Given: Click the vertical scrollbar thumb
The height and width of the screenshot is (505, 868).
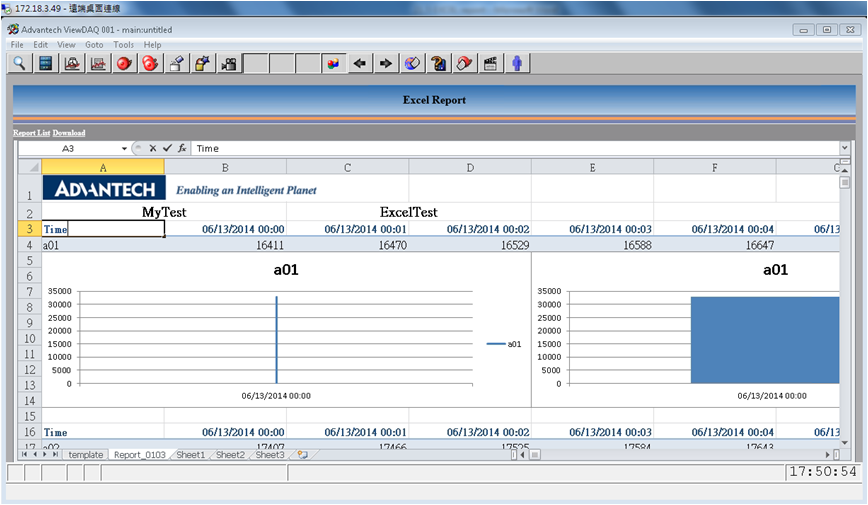Looking at the screenshot, I should (844, 182).
